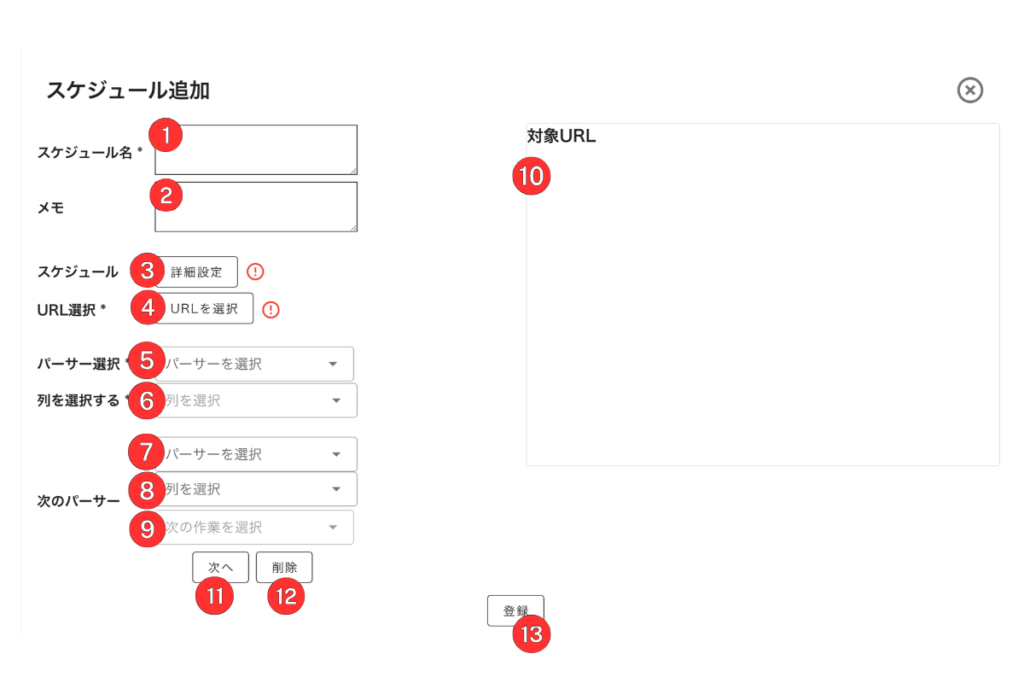This screenshot has height=683, width=1024.
Task: Expand the 列を選択する dropdown
Action: [260, 401]
